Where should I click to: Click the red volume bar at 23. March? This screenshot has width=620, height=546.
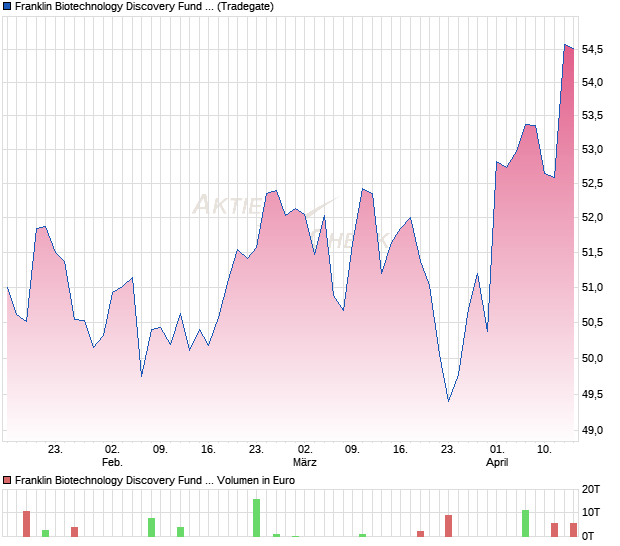pyautogui.click(x=448, y=526)
